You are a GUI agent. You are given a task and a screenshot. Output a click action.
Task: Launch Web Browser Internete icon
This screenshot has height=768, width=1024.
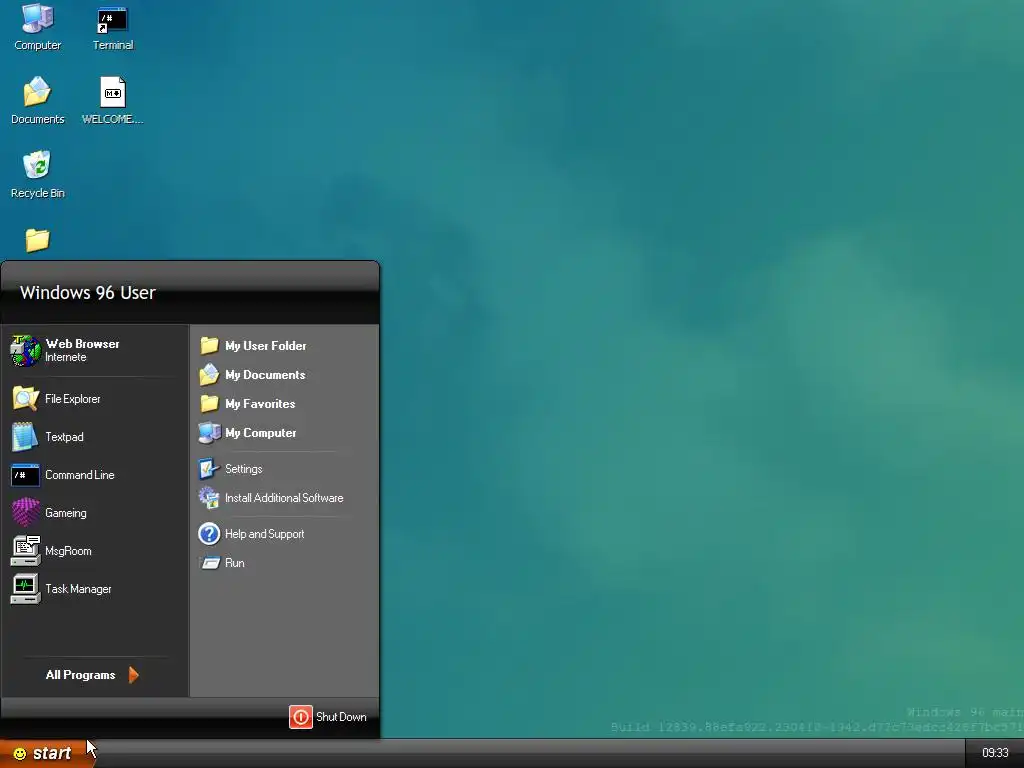[x=25, y=350]
